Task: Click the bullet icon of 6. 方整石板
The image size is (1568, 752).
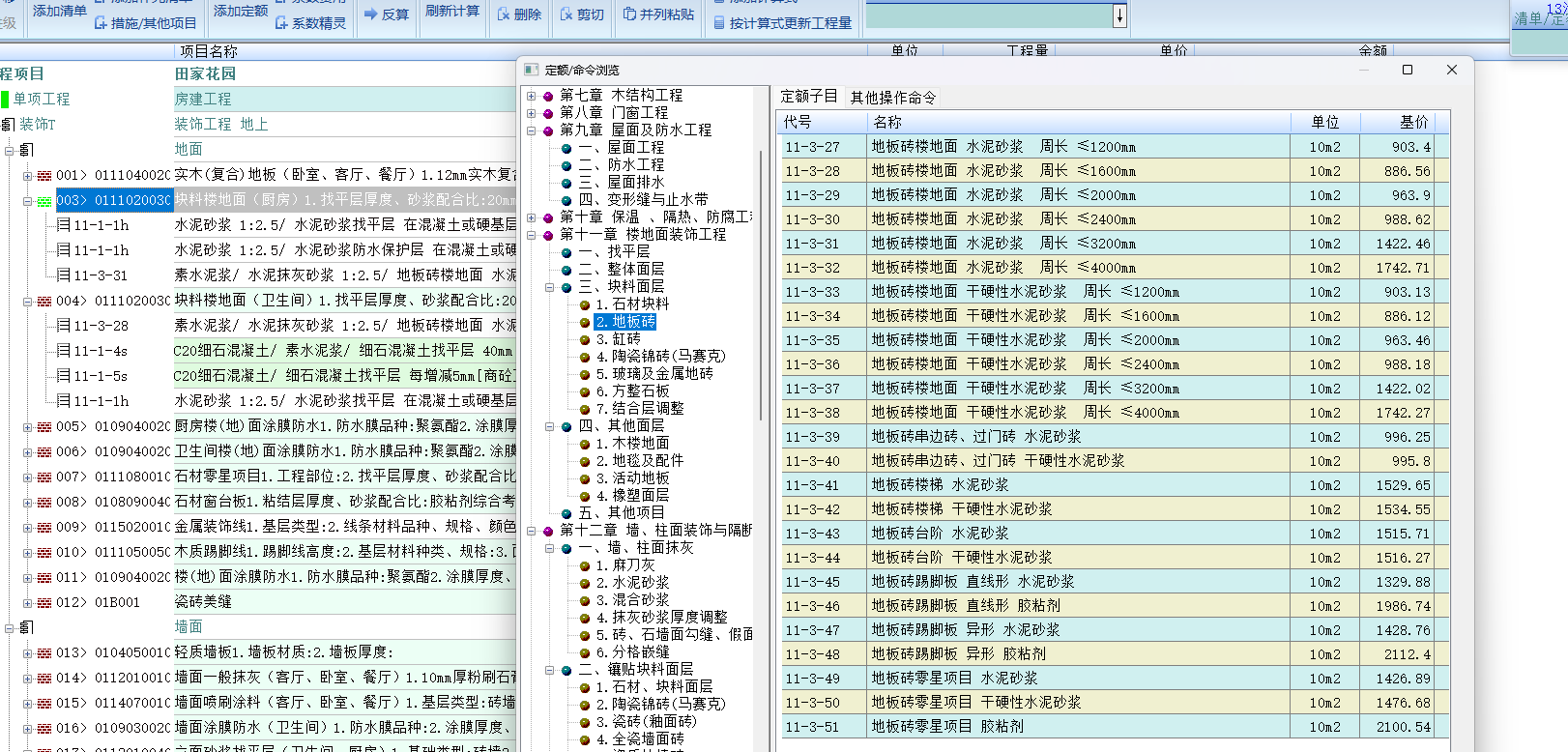Action: tap(585, 391)
